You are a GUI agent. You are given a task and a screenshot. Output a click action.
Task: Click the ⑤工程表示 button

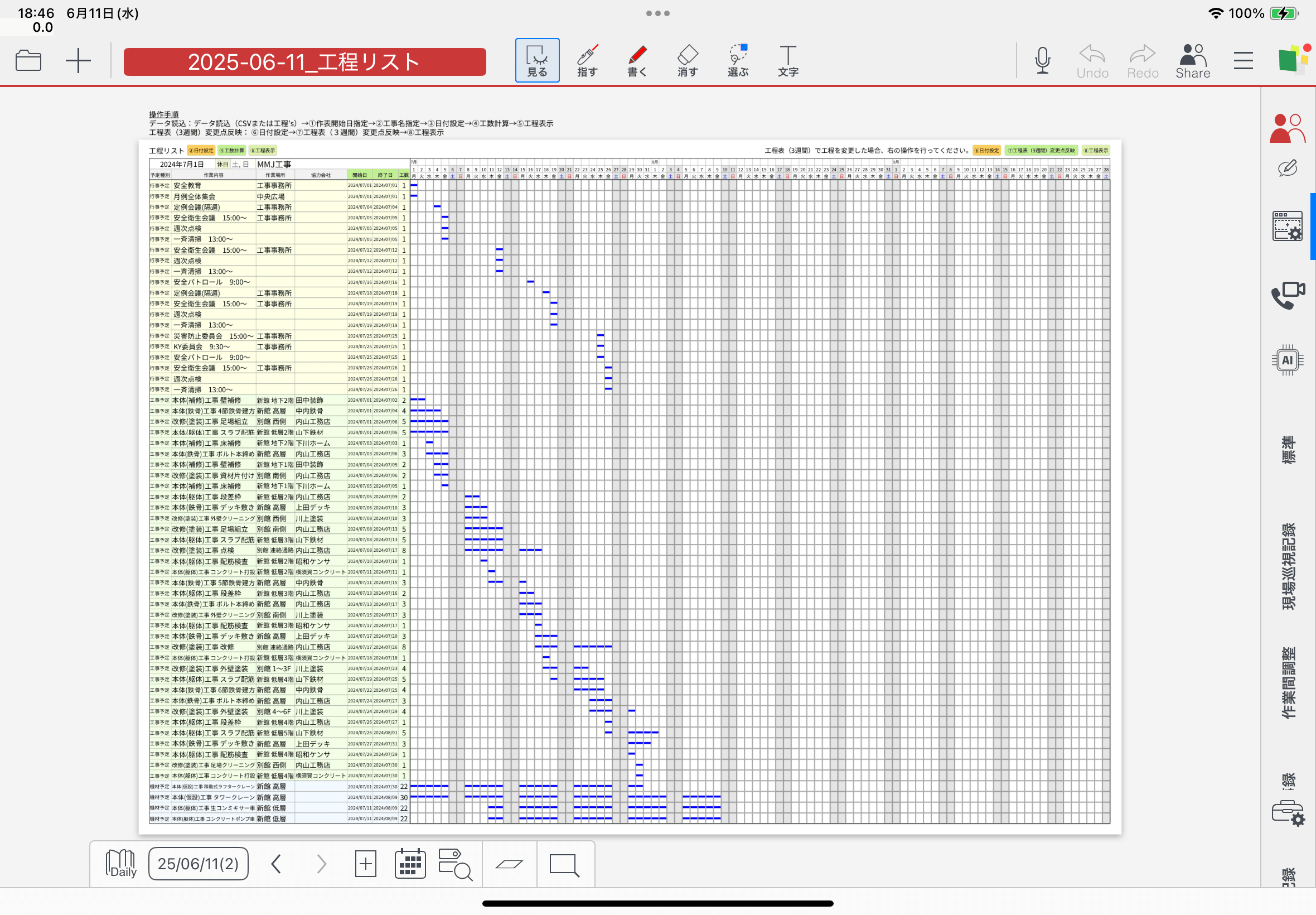[263, 151]
